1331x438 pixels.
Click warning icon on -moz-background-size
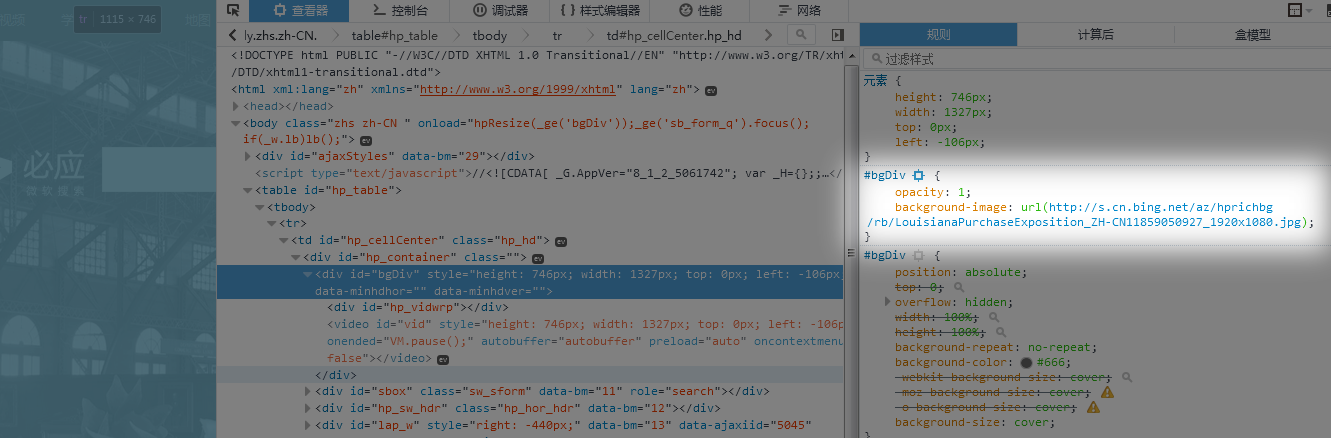point(1107,392)
